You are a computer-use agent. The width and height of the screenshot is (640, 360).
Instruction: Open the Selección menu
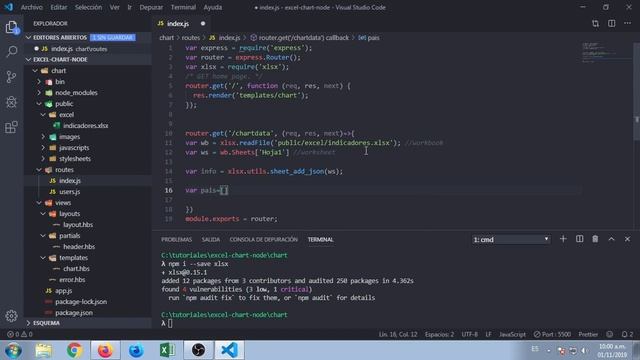[89, 7]
